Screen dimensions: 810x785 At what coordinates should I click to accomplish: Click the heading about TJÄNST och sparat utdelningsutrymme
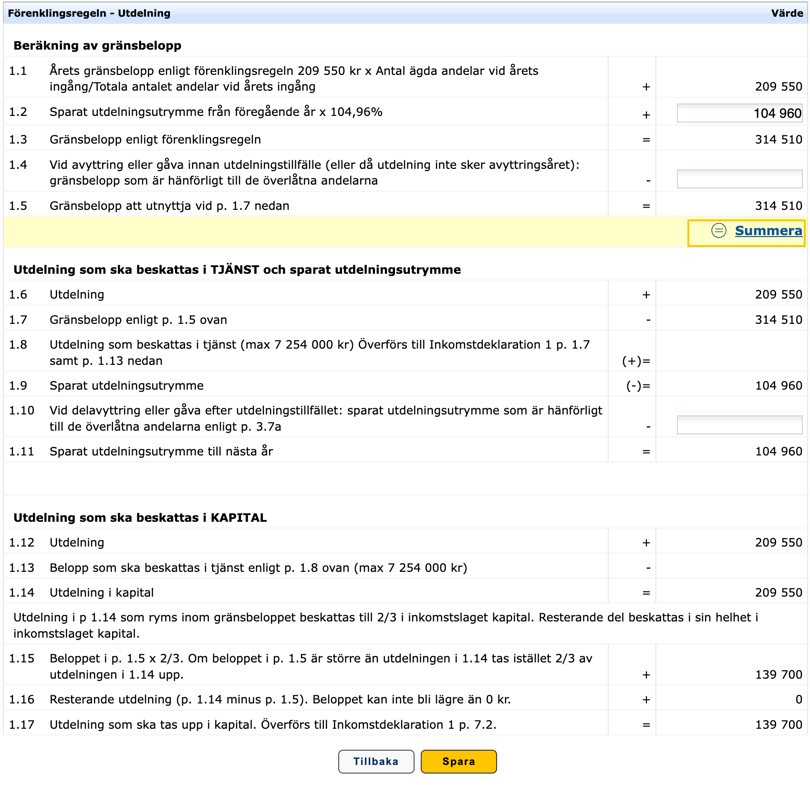[237, 270]
